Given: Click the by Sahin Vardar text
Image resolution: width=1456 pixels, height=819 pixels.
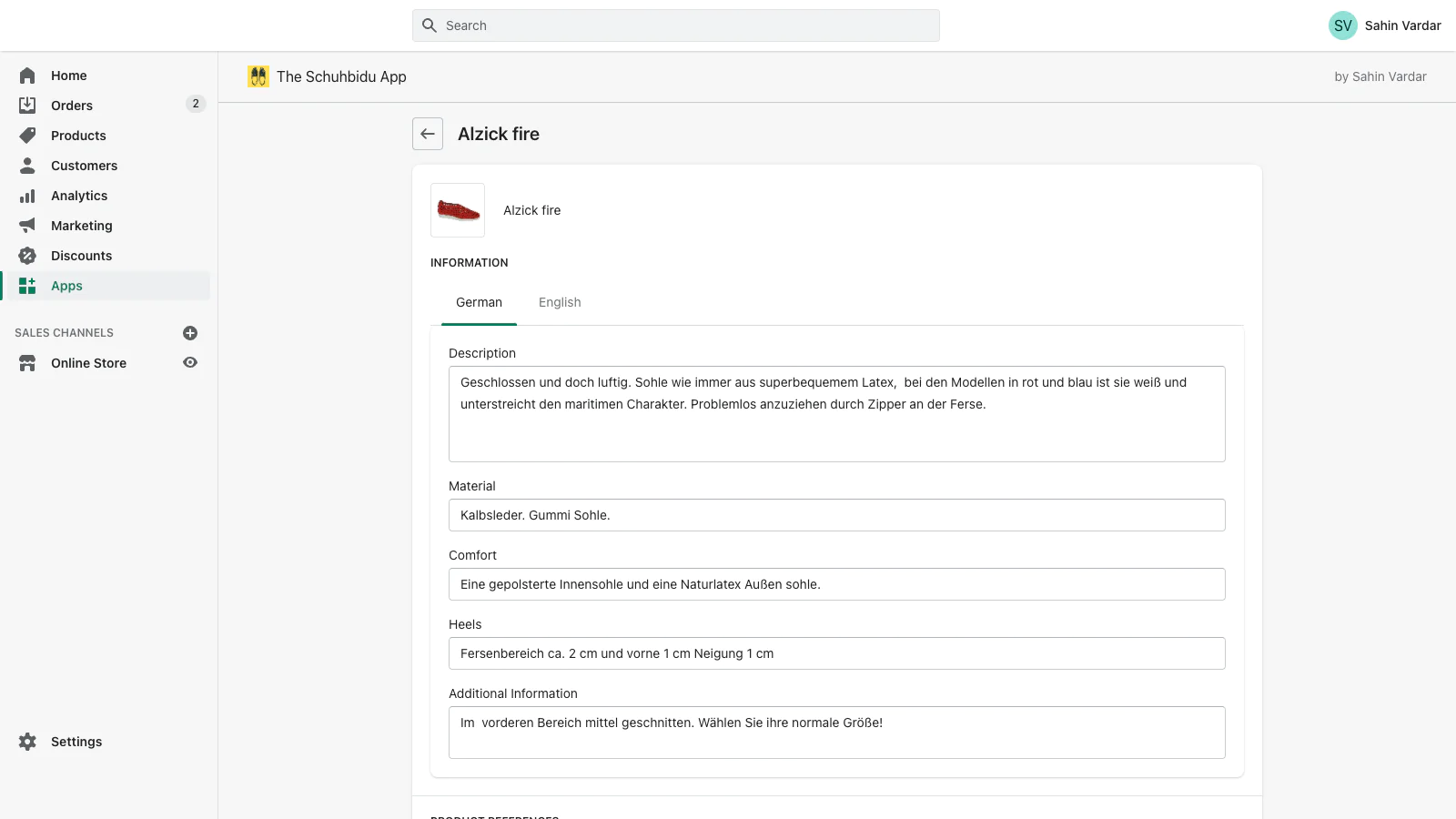Looking at the screenshot, I should [x=1380, y=76].
